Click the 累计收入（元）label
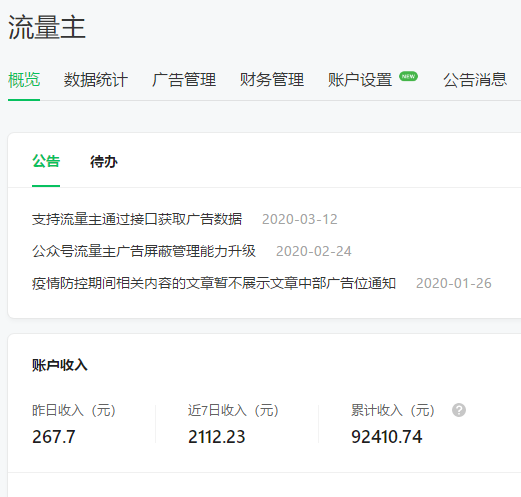 tap(393, 410)
